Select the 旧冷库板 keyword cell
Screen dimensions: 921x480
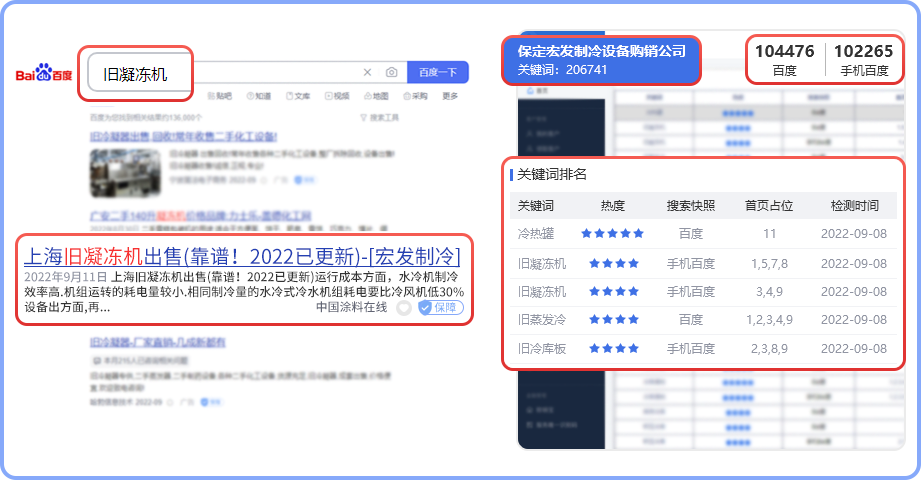(x=542, y=349)
